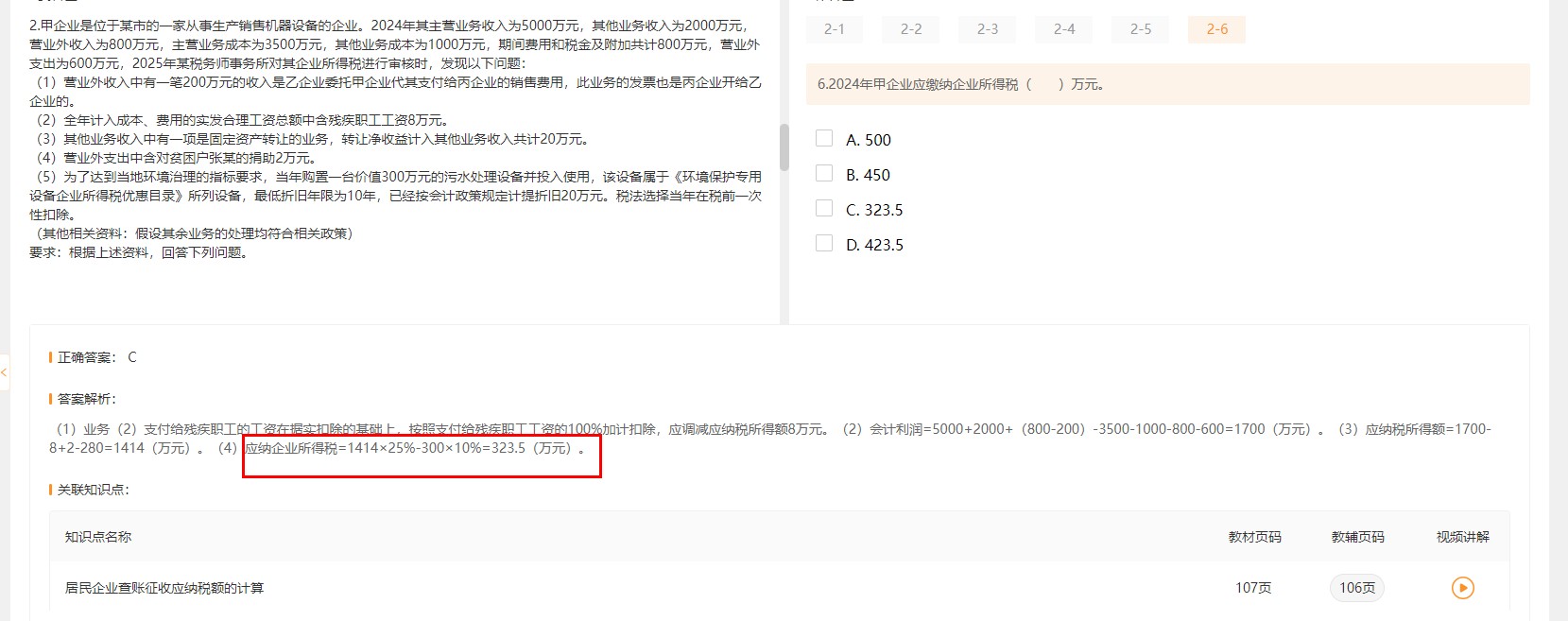
Task: Go to sub-question tab 2-3
Action: [988, 29]
